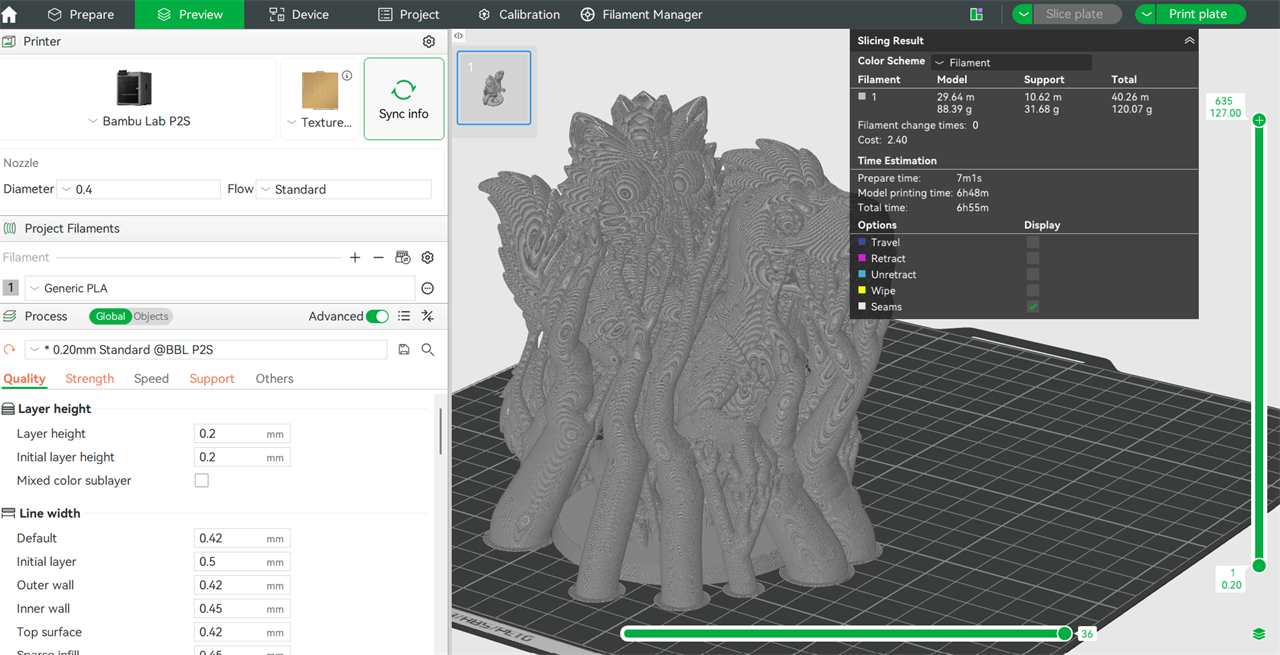Open 0.20mm Standard preset dropdown
Viewport: 1280px width, 655px height.
pyautogui.click(x=206, y=349)
